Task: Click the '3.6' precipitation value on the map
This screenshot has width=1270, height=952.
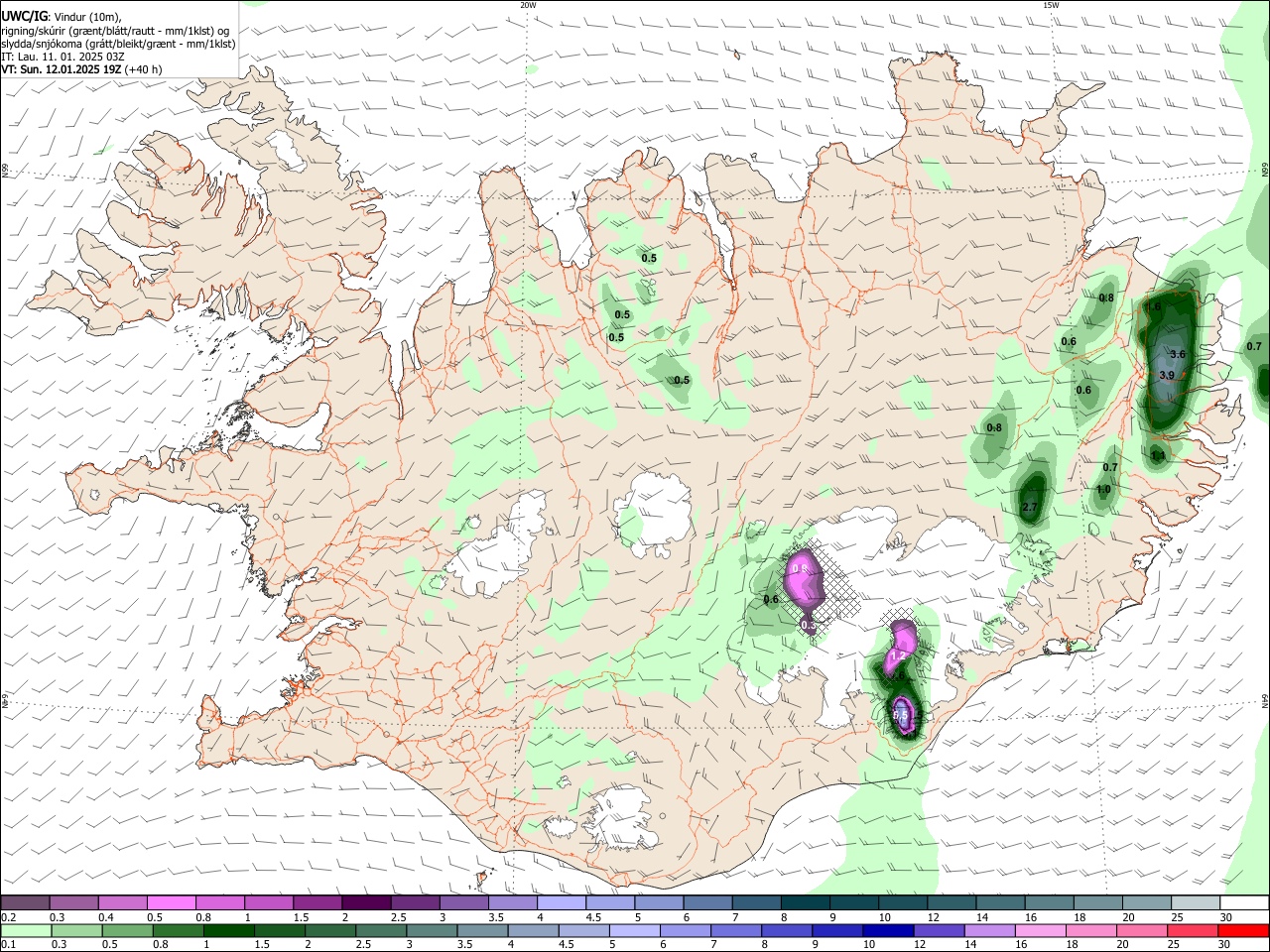Action: click(x=1178, y=354)
